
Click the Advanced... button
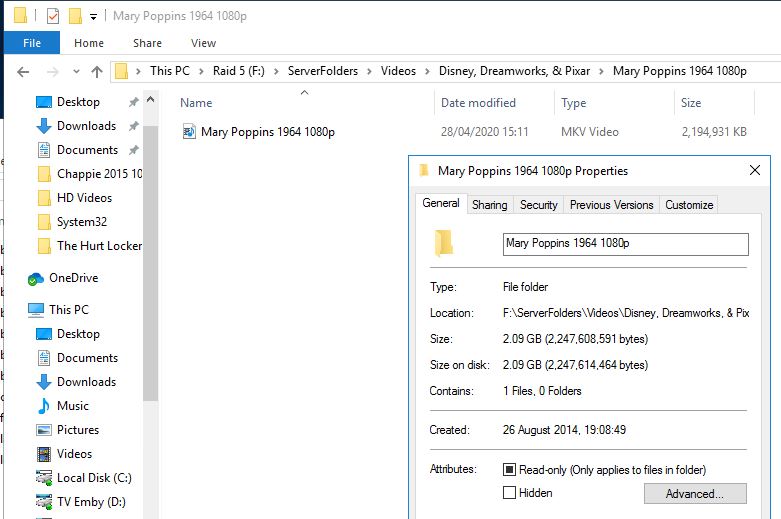click(695, 494)
